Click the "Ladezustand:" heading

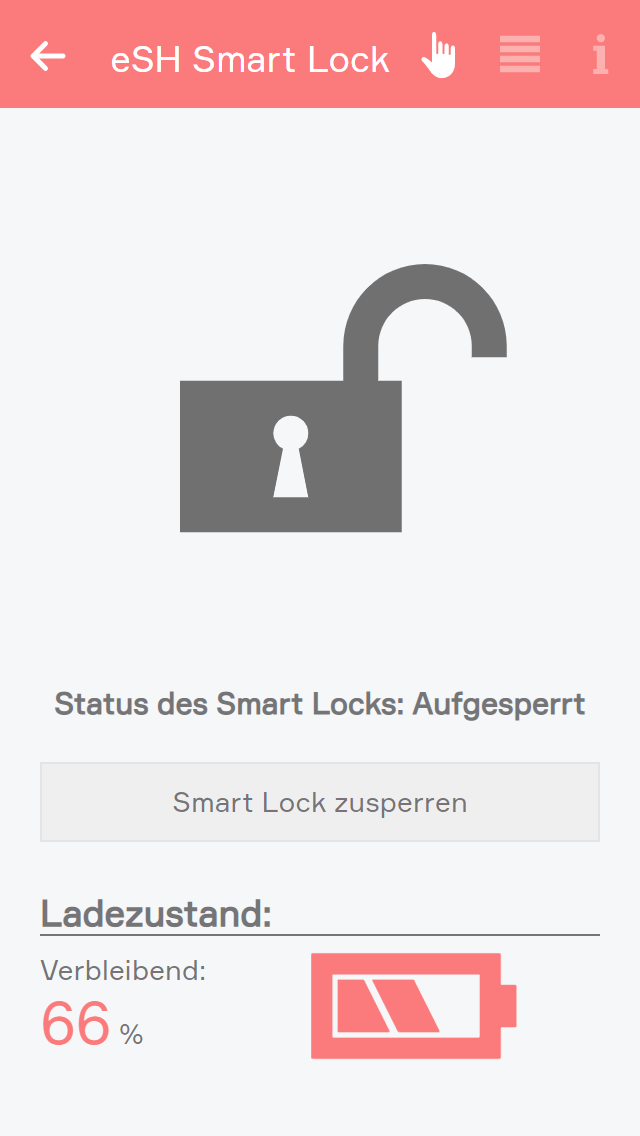tap(156, 914)
